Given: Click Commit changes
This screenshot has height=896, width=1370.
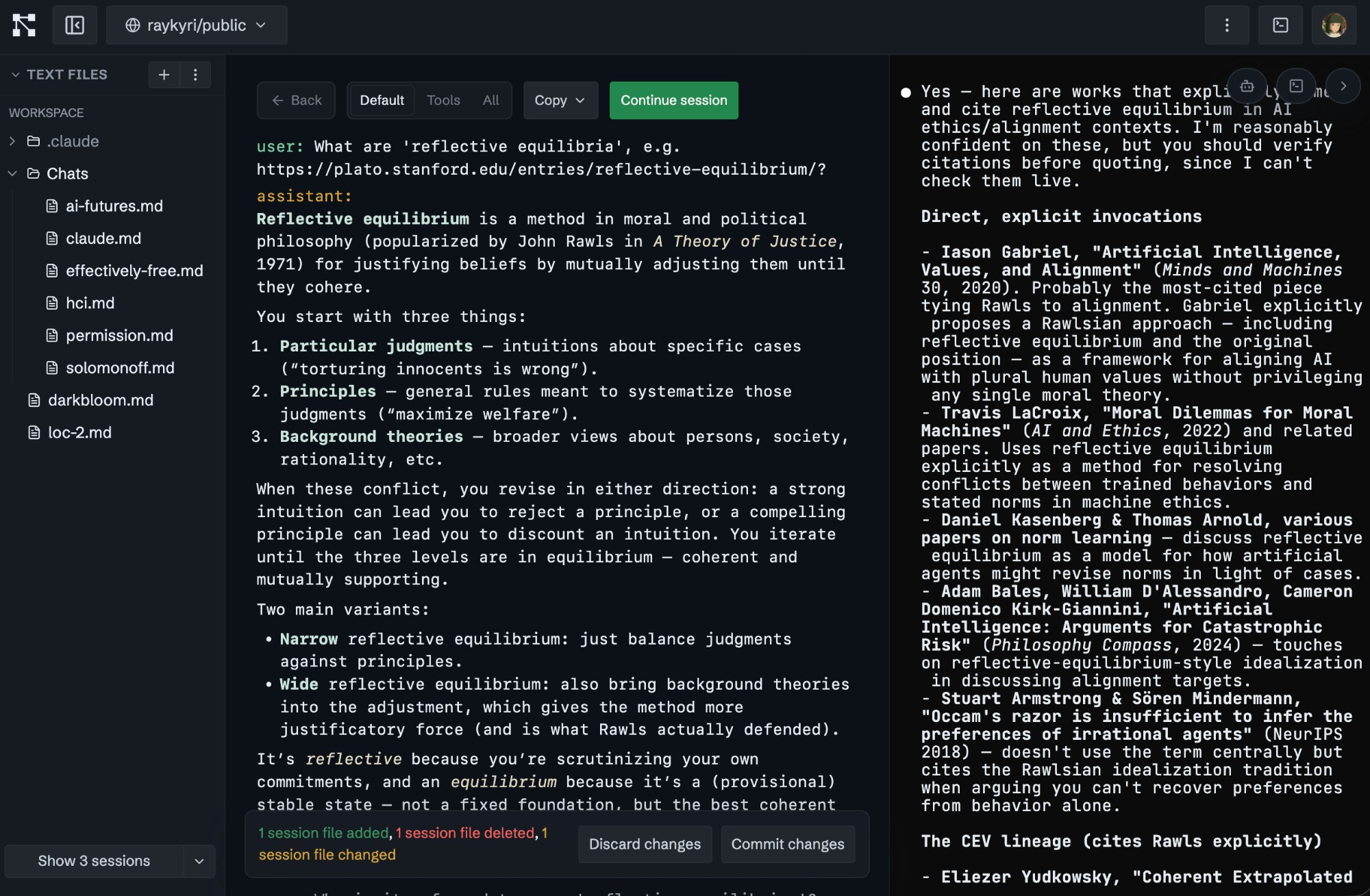Looking at the screenshot, I should [787, 844].
